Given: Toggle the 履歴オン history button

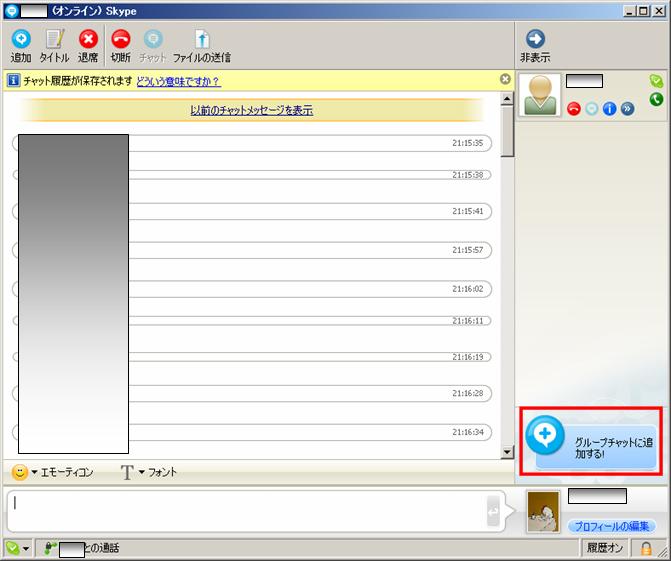Looking at the screenshot, I should pos(605,548).
